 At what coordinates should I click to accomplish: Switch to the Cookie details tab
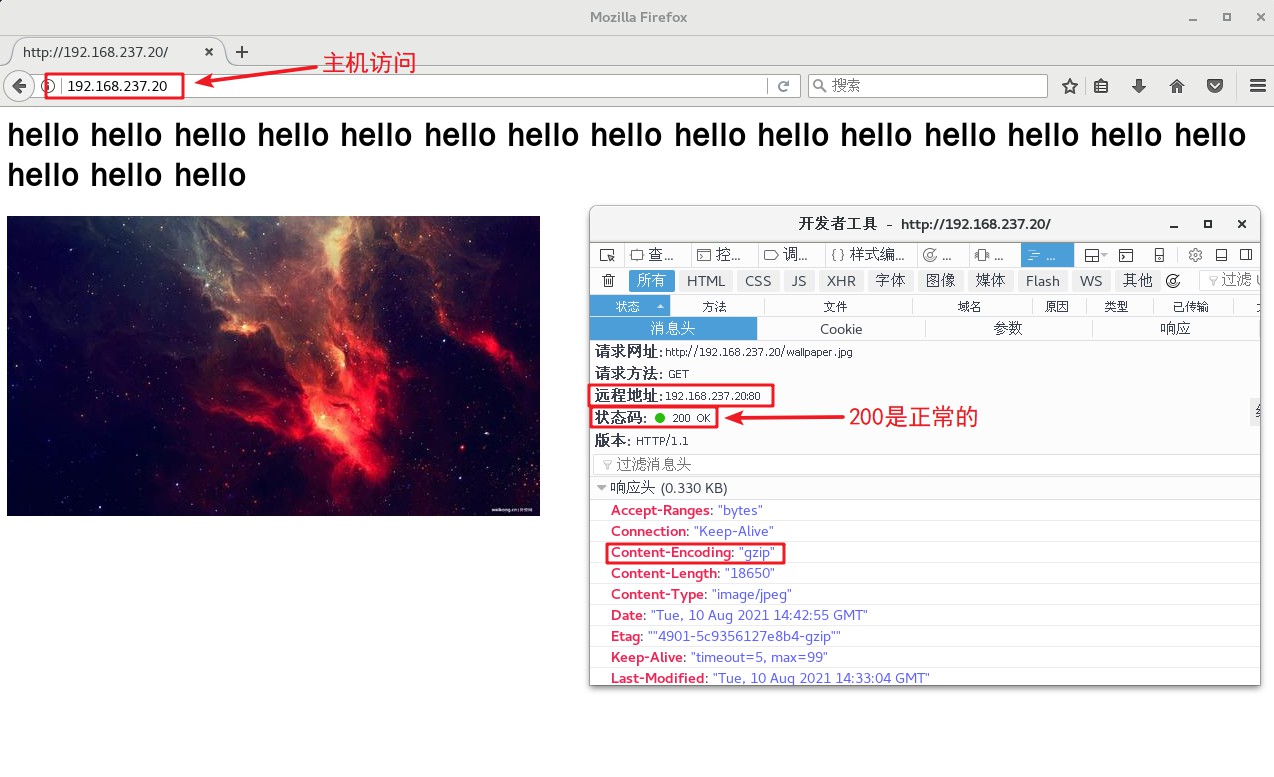click(841, 329)
